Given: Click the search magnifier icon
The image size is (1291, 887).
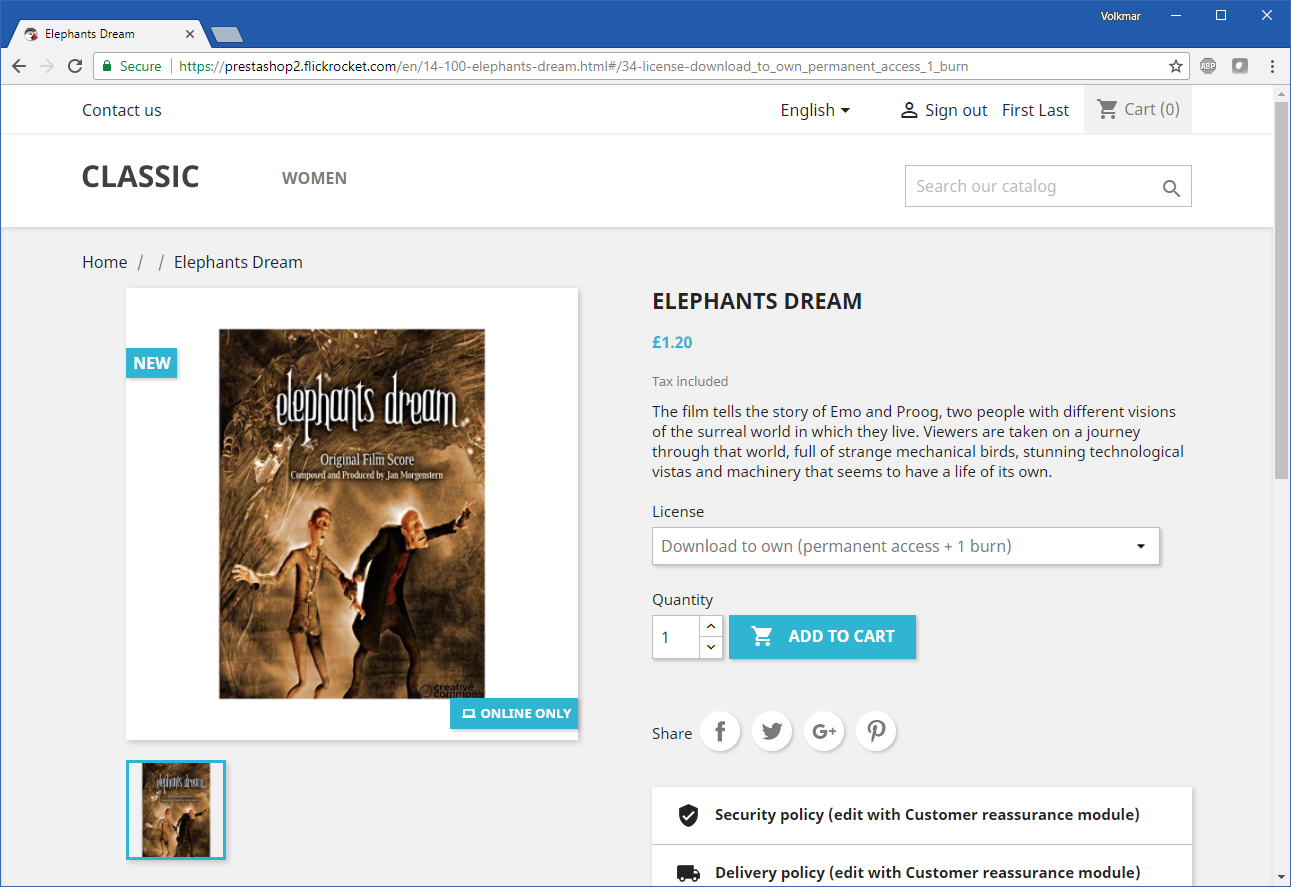Looking at the screenshot, I should (x=1171, y=188).
